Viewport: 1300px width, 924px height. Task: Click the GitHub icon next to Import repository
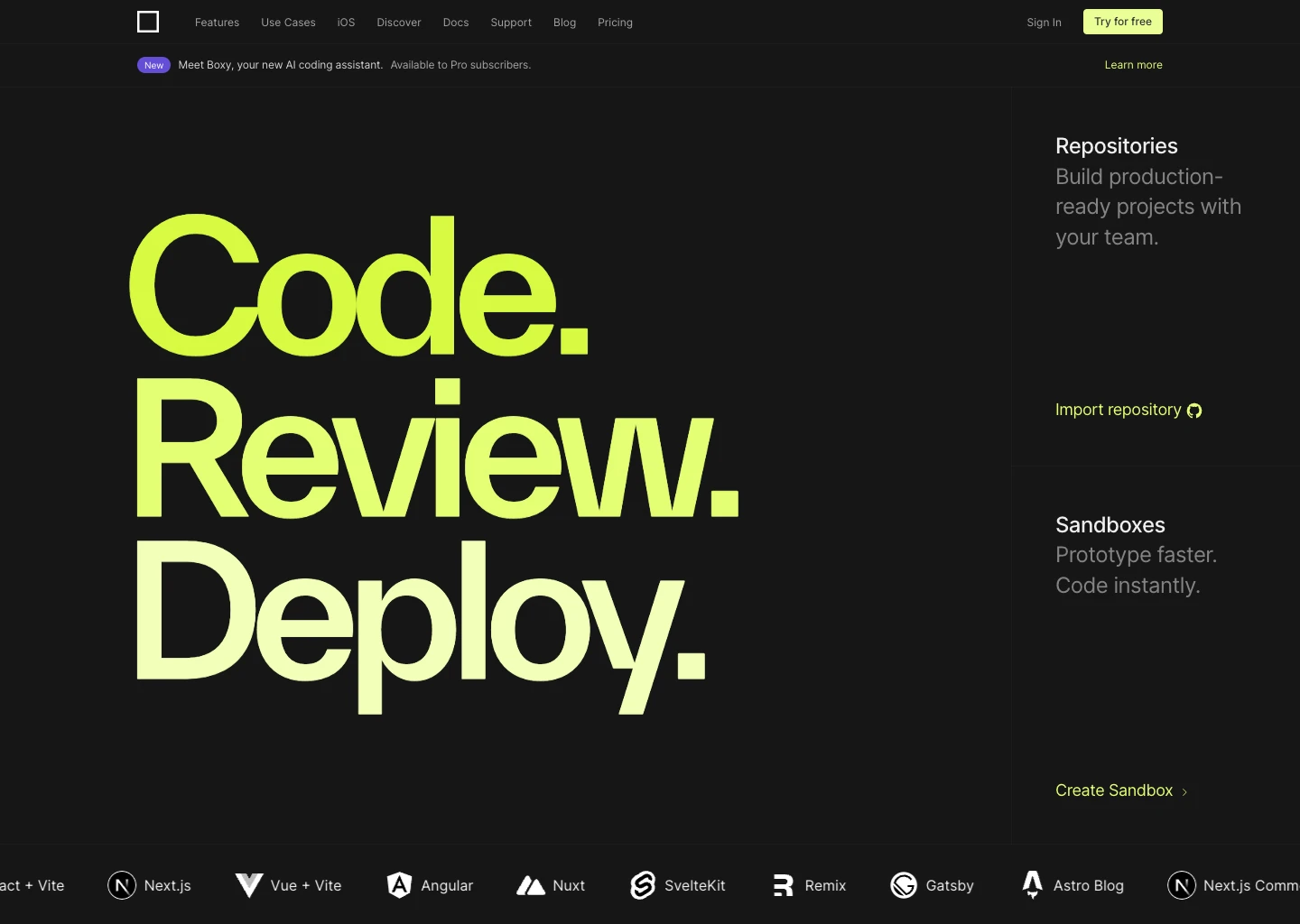point(1194,411)
